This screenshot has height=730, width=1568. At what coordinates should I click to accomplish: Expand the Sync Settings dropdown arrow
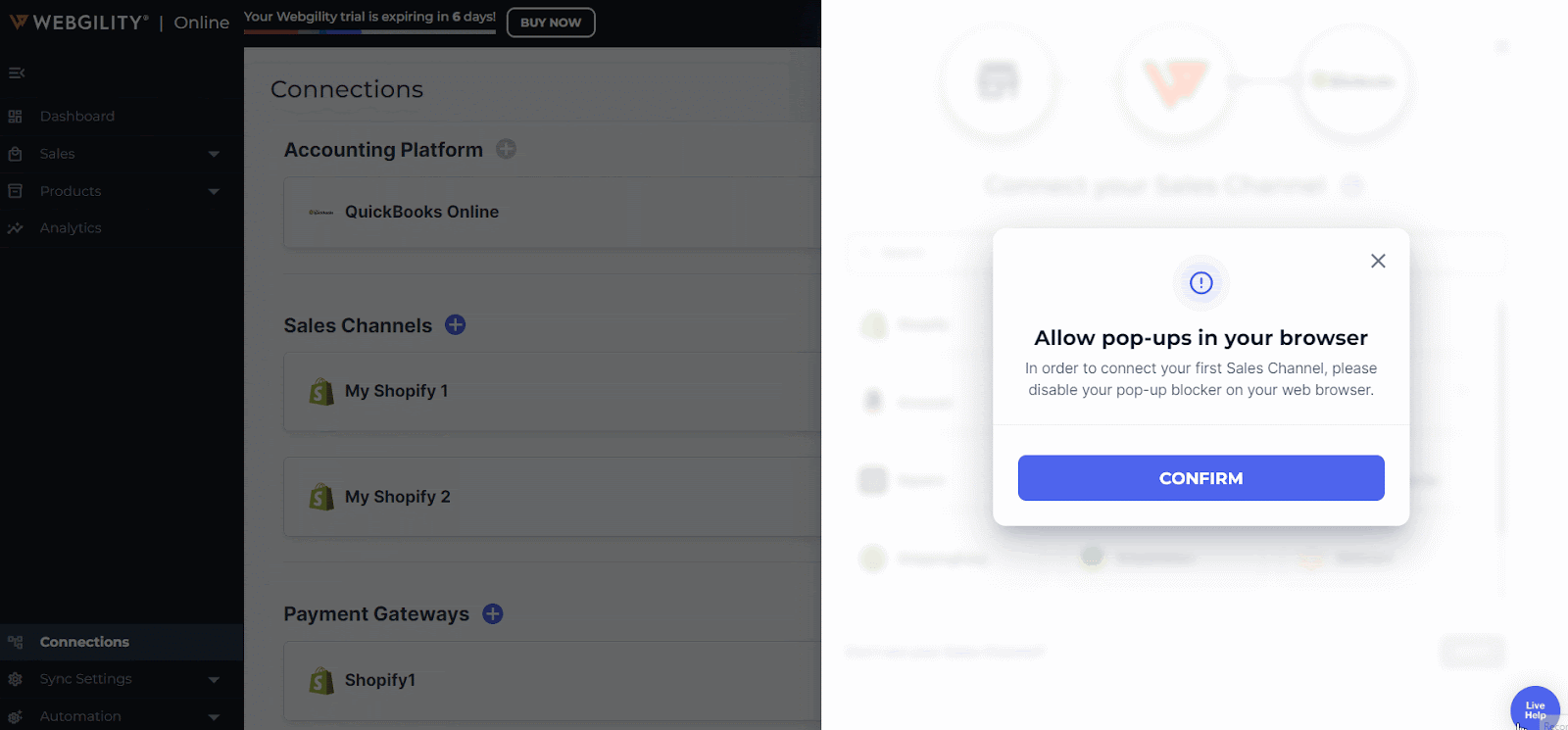pos(214,679)
